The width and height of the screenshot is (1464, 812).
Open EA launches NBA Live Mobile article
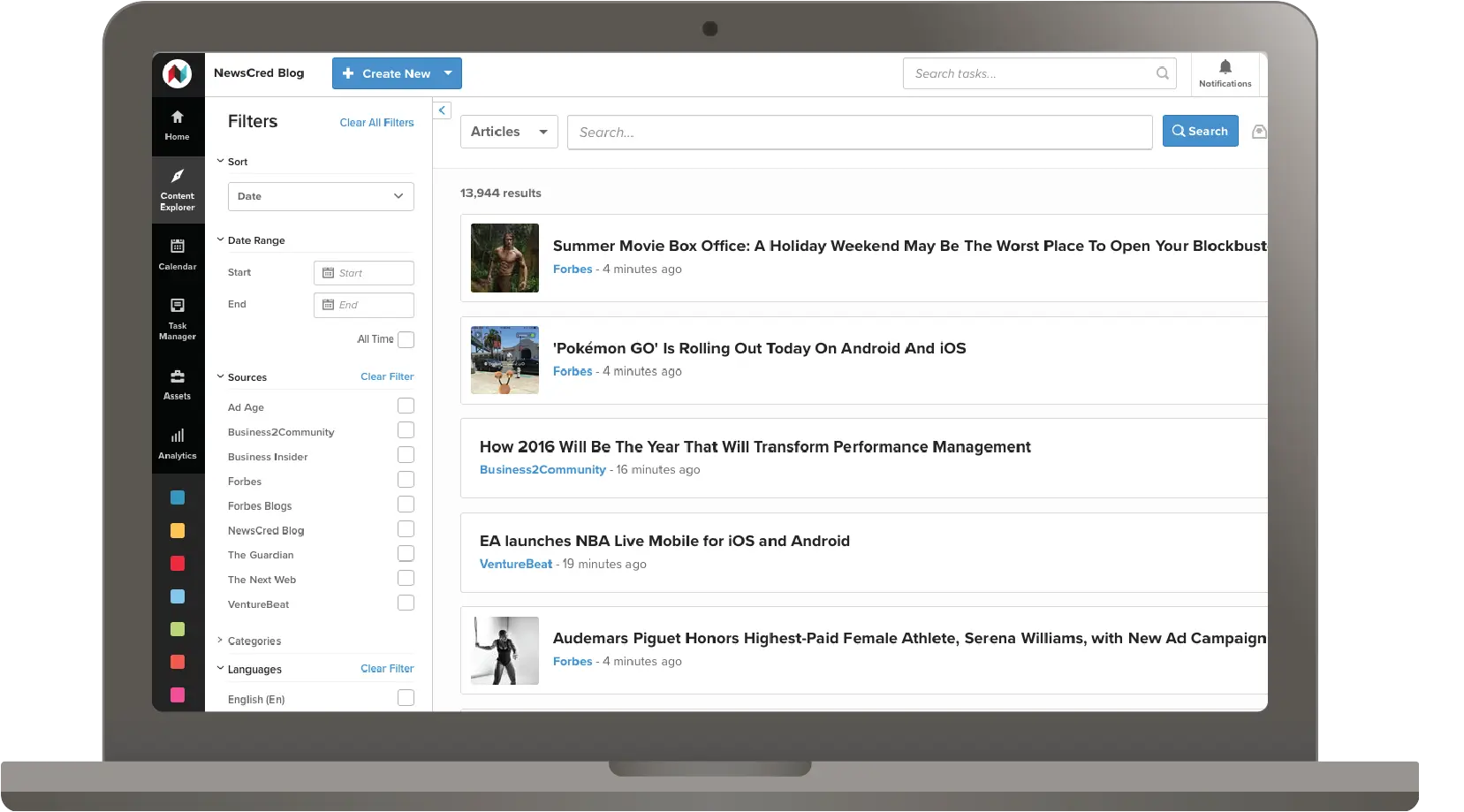(x=664, y=541)
